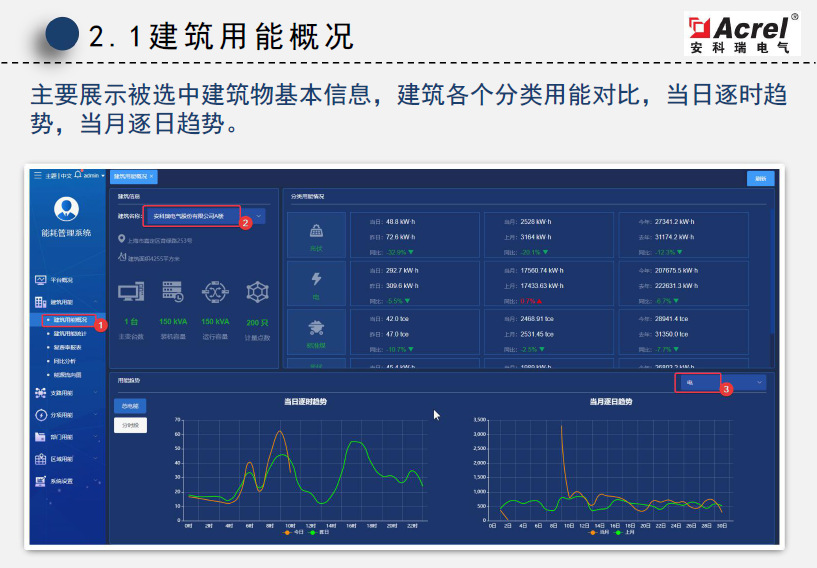Click the 平台概况 monitor icon
Viewport: 817px width, 568px height.
pos(41,280)
